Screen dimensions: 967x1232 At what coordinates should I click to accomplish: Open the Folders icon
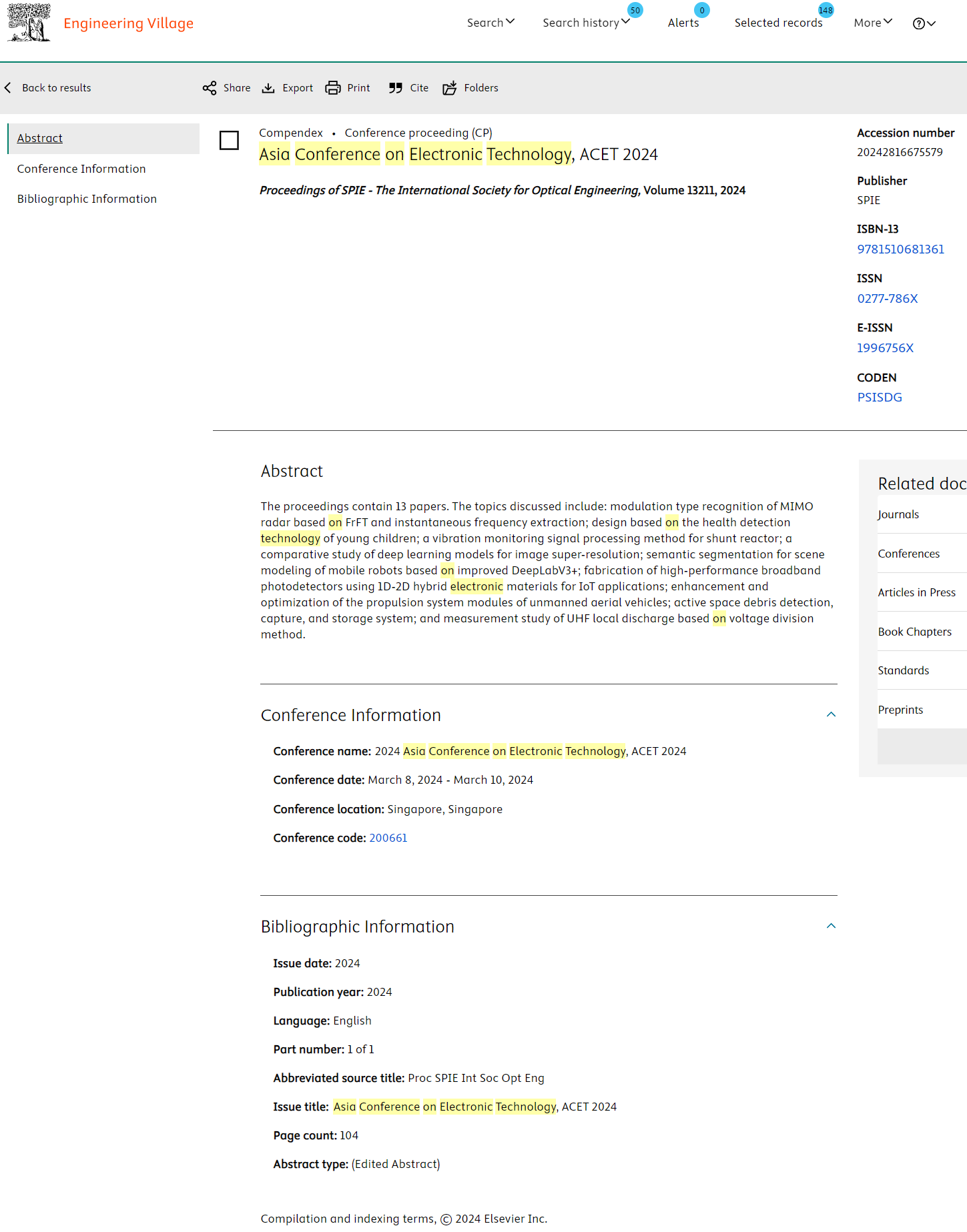pyautogui.click(x=450, y=88)
